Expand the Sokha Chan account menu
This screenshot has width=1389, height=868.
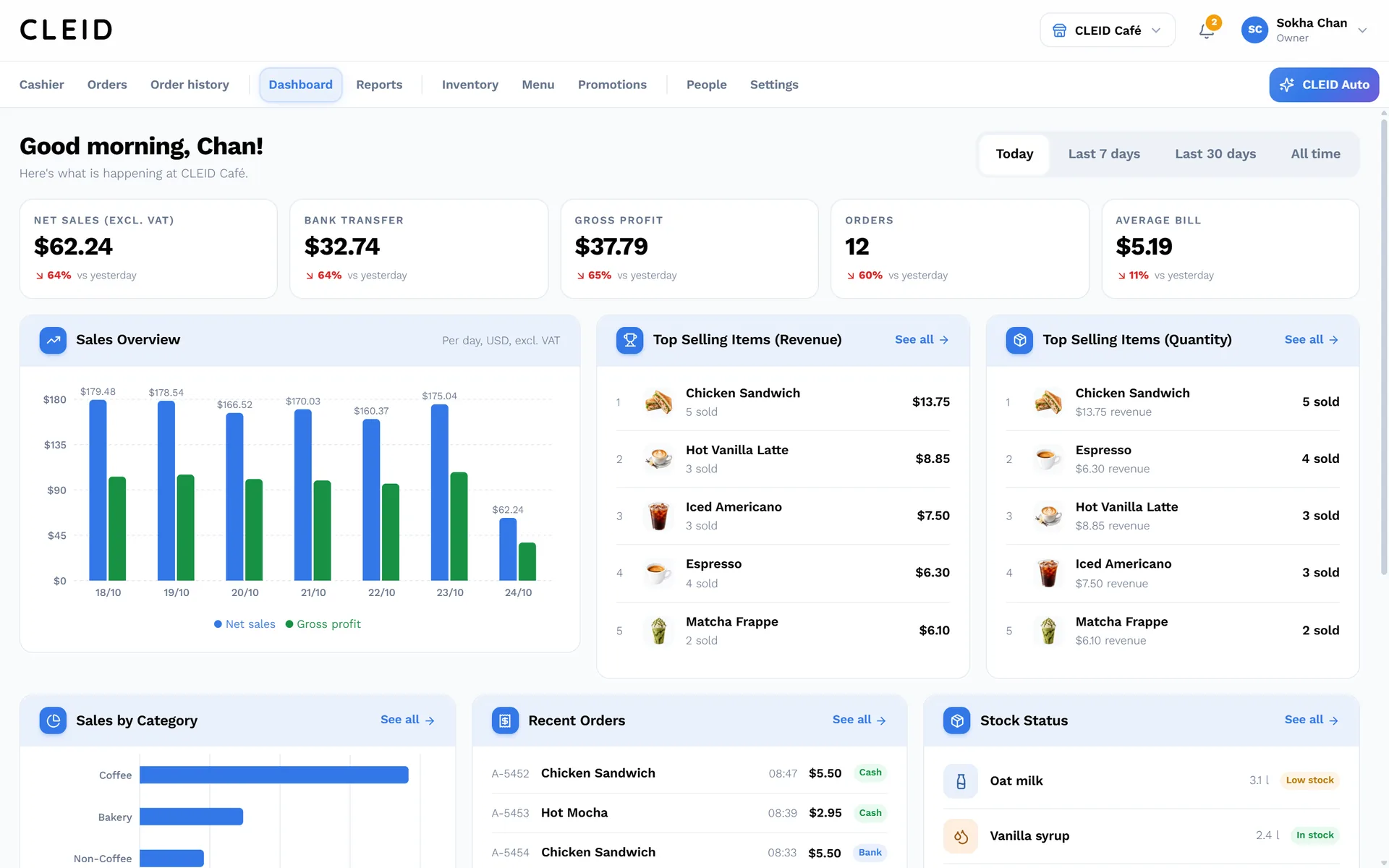click(1304, 30)
